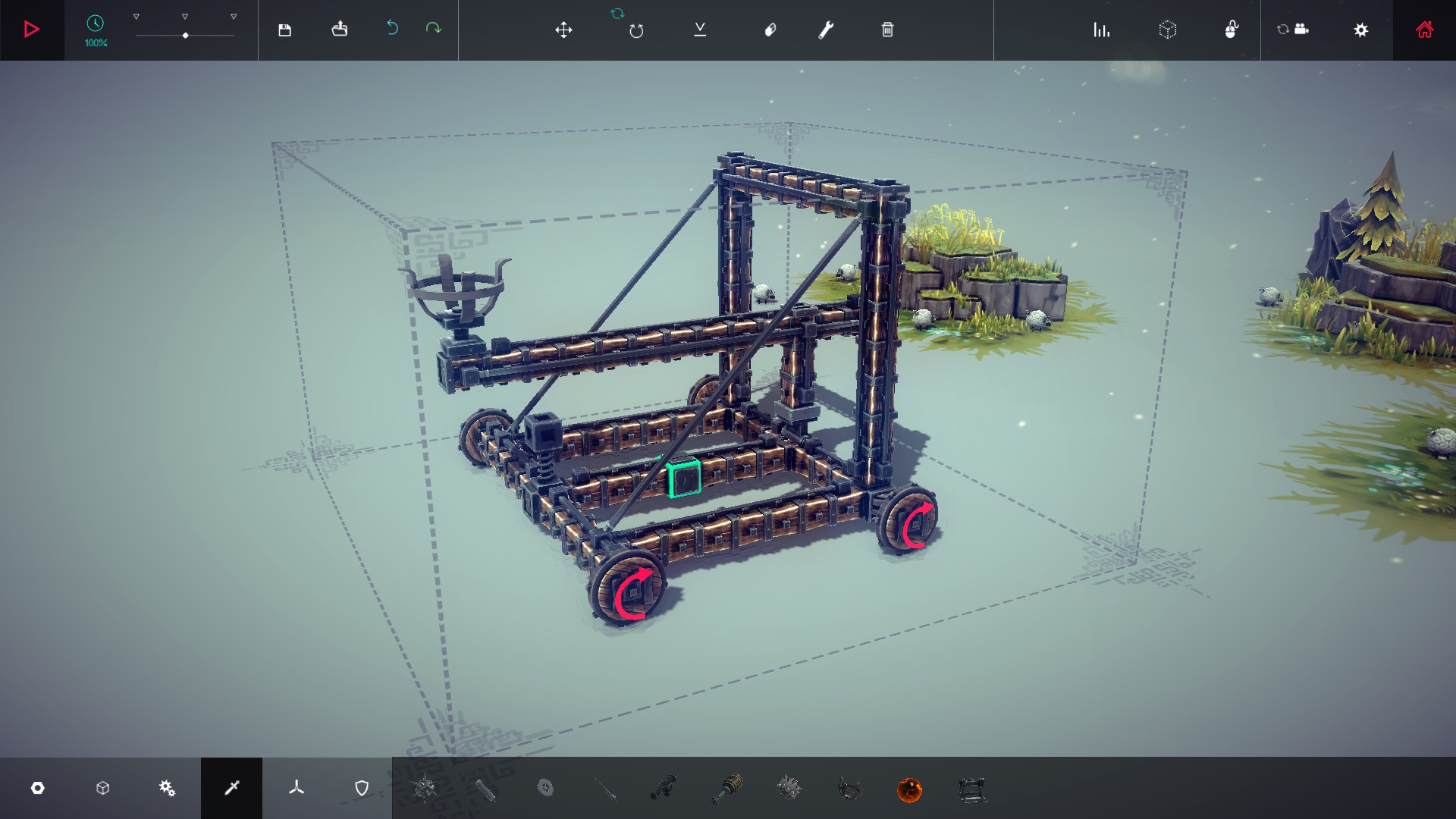Image resolution: width=1456 pixels, height=819 pixels.
Task: Toggle the machine statistics bar chart
Action: coord(1101,30)
